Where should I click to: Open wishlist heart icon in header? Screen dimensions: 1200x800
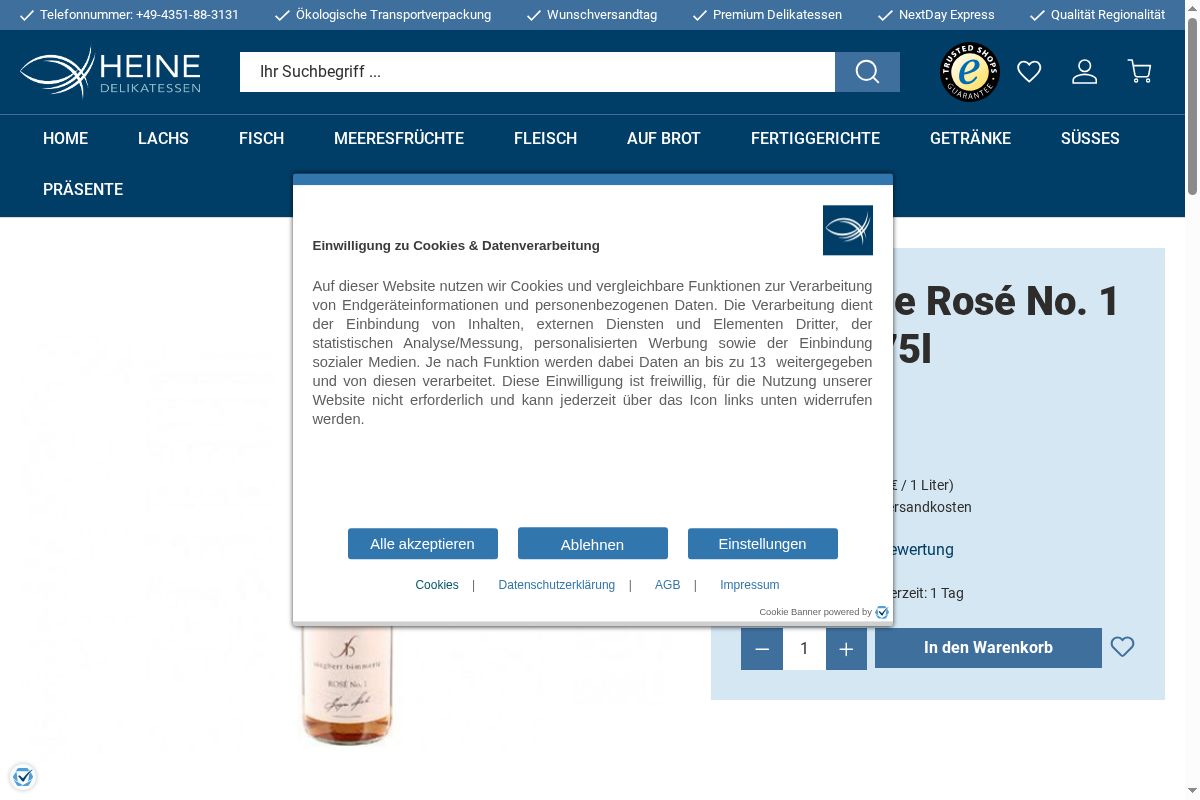tap(1029, 72)
